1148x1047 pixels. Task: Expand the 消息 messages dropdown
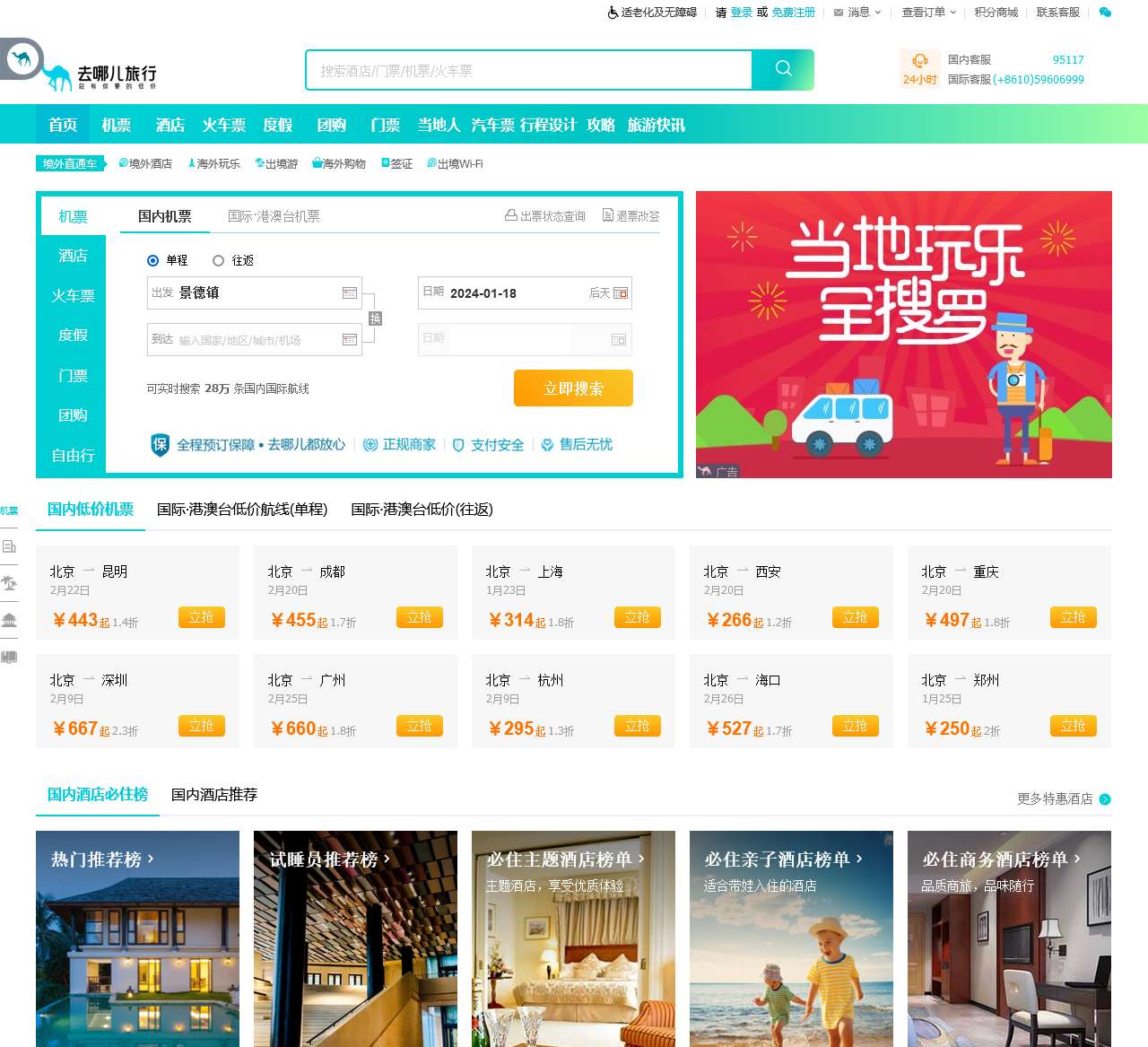(x=857, y=12)
